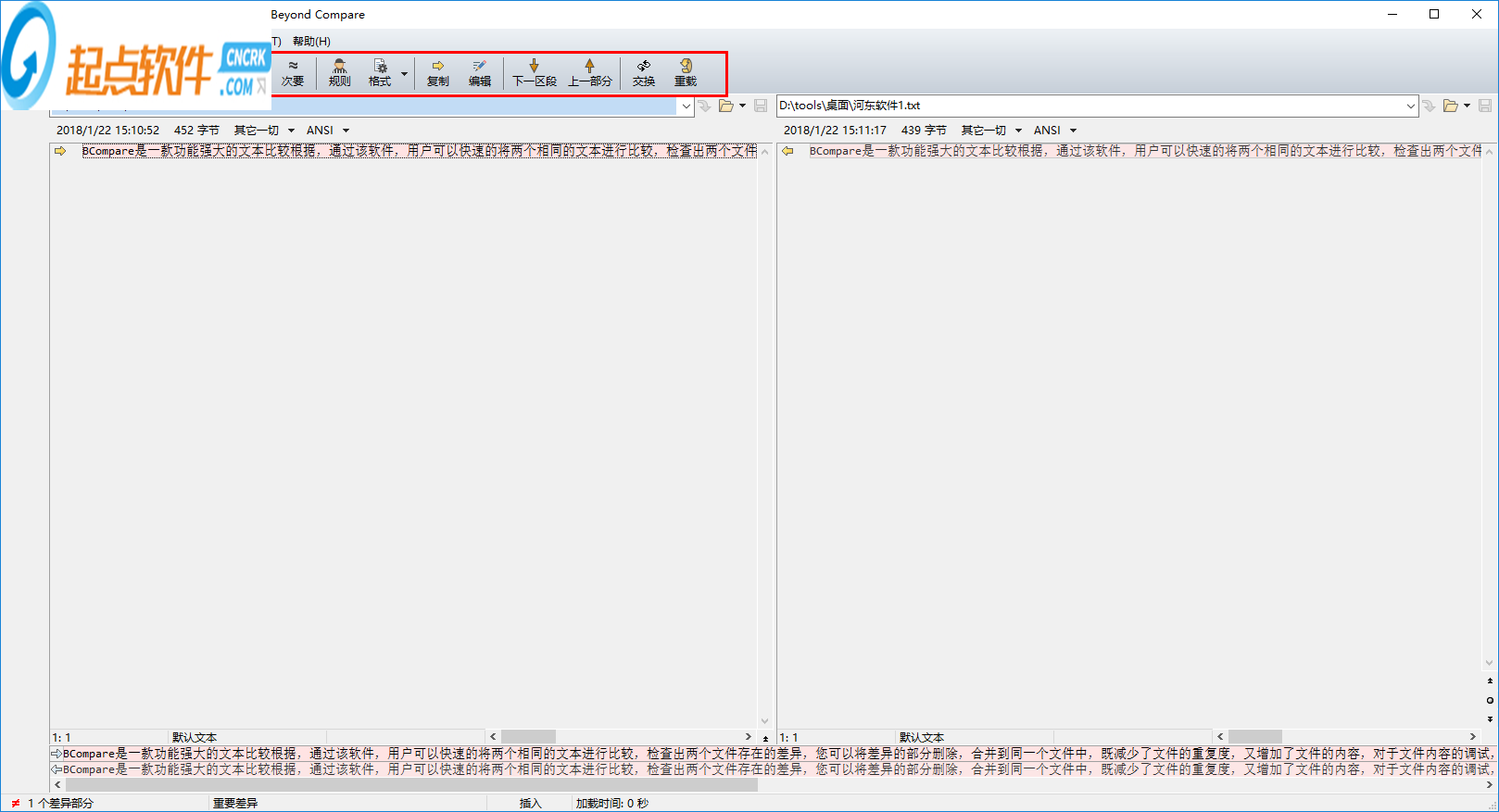The height and width of the screenshot is (812, 1499).
Task: Click the left pane save icon
Action: [x=761, y=106]
